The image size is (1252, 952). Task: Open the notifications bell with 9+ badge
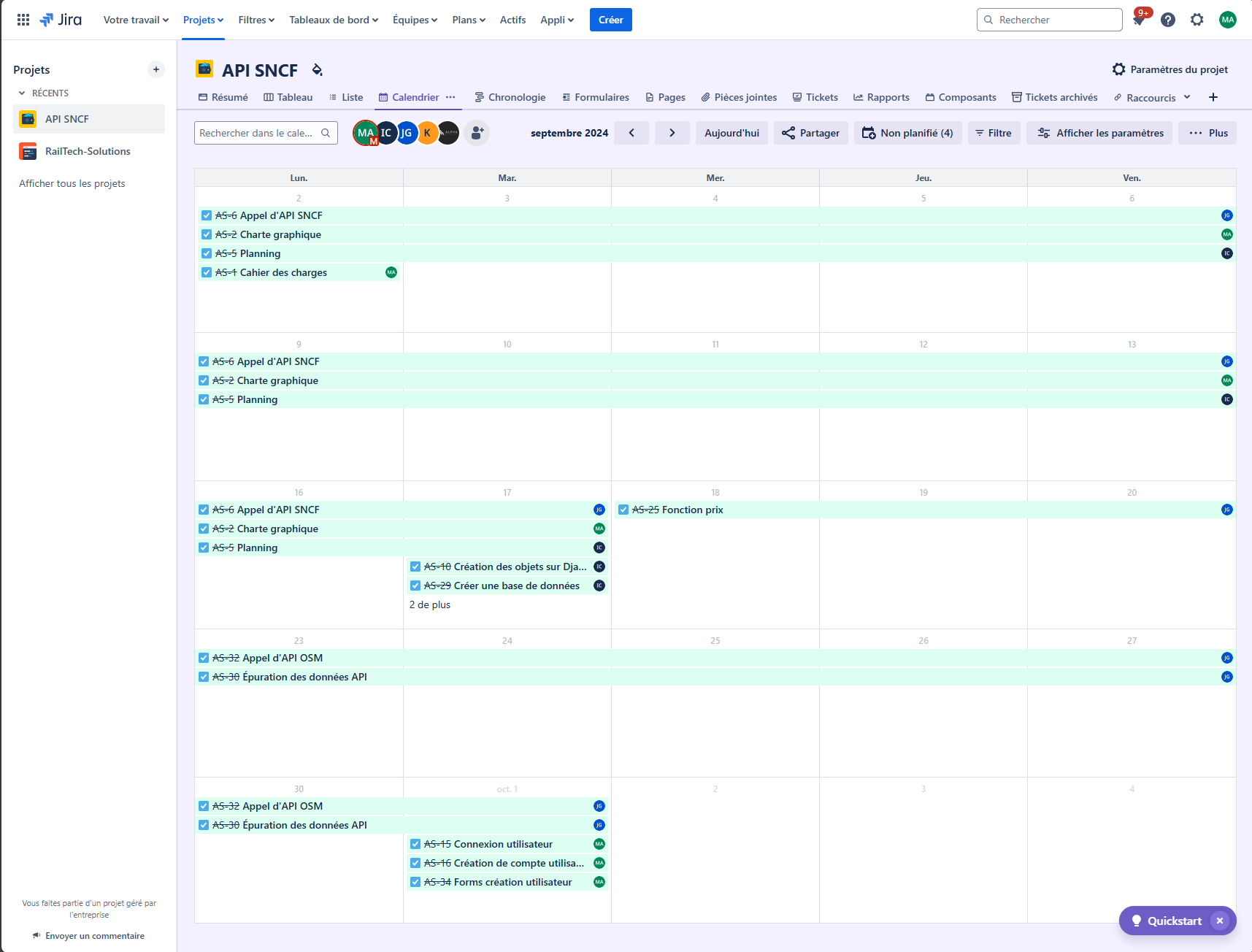pos(1139,20)
